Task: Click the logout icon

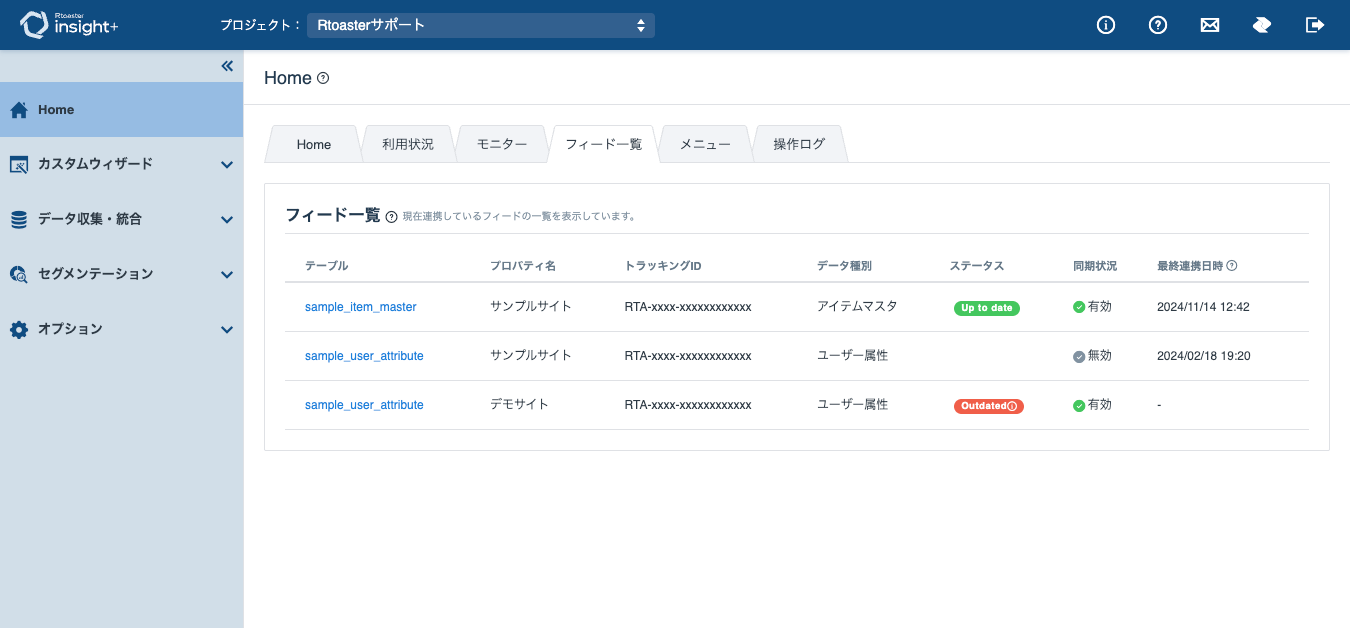Action: 1315,25
